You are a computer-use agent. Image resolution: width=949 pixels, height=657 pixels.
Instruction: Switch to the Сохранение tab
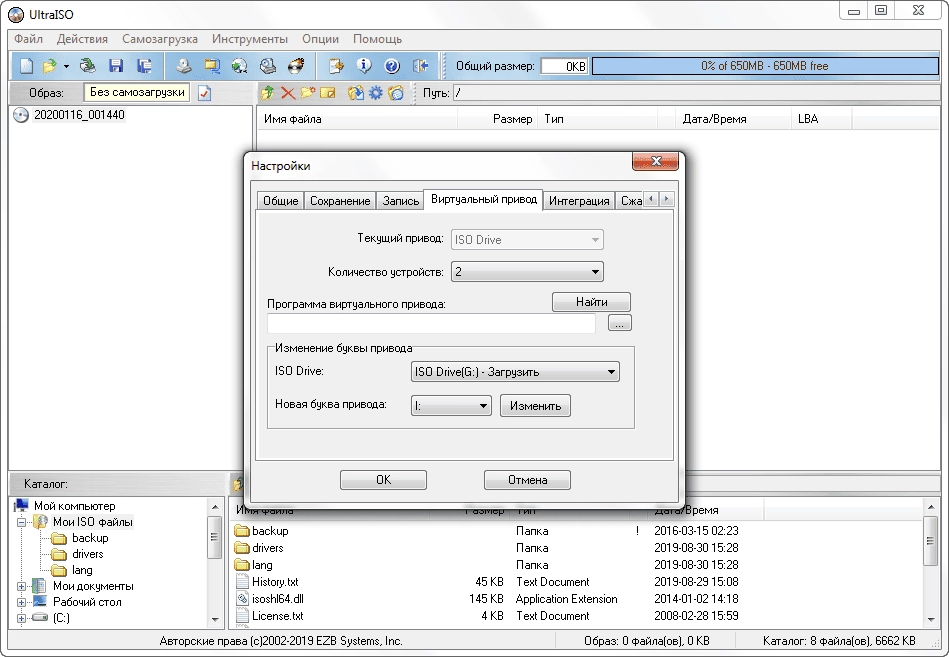point(340,201)
